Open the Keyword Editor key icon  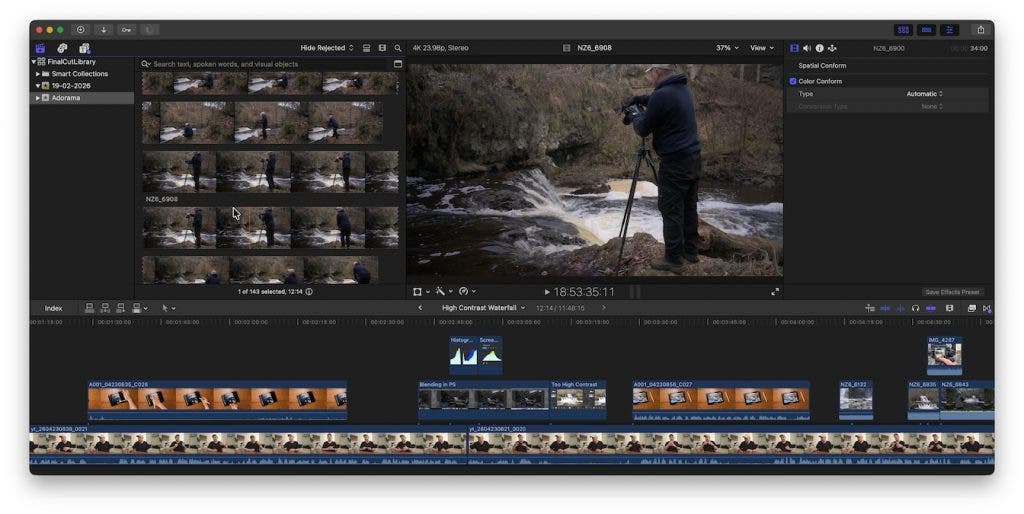click(126, 29)
